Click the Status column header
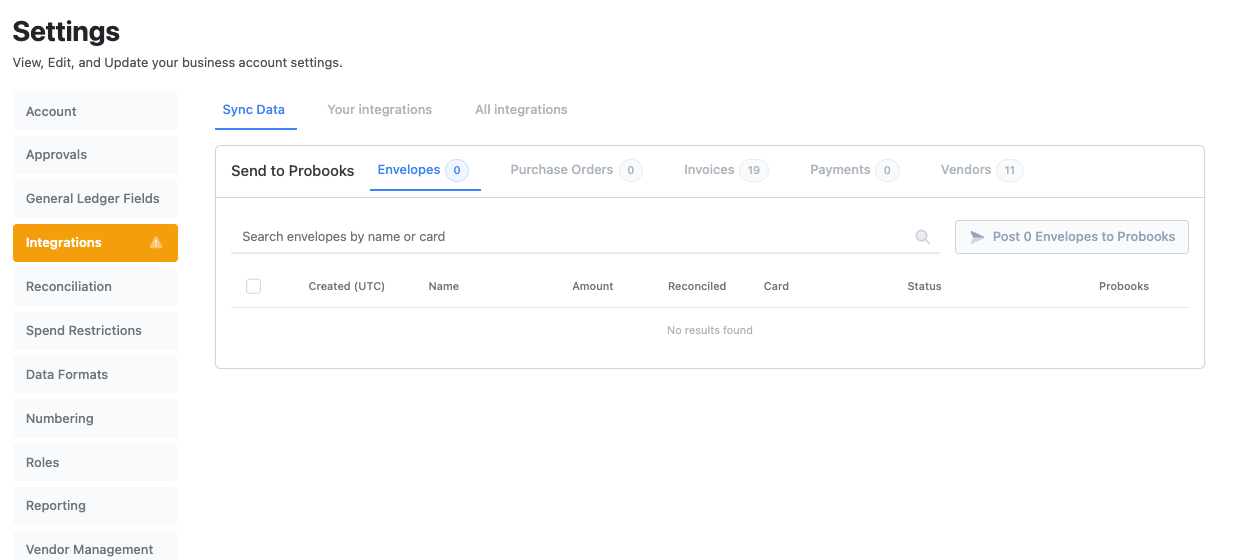This screenshot has width=1240, height=560. coord(924,286)
